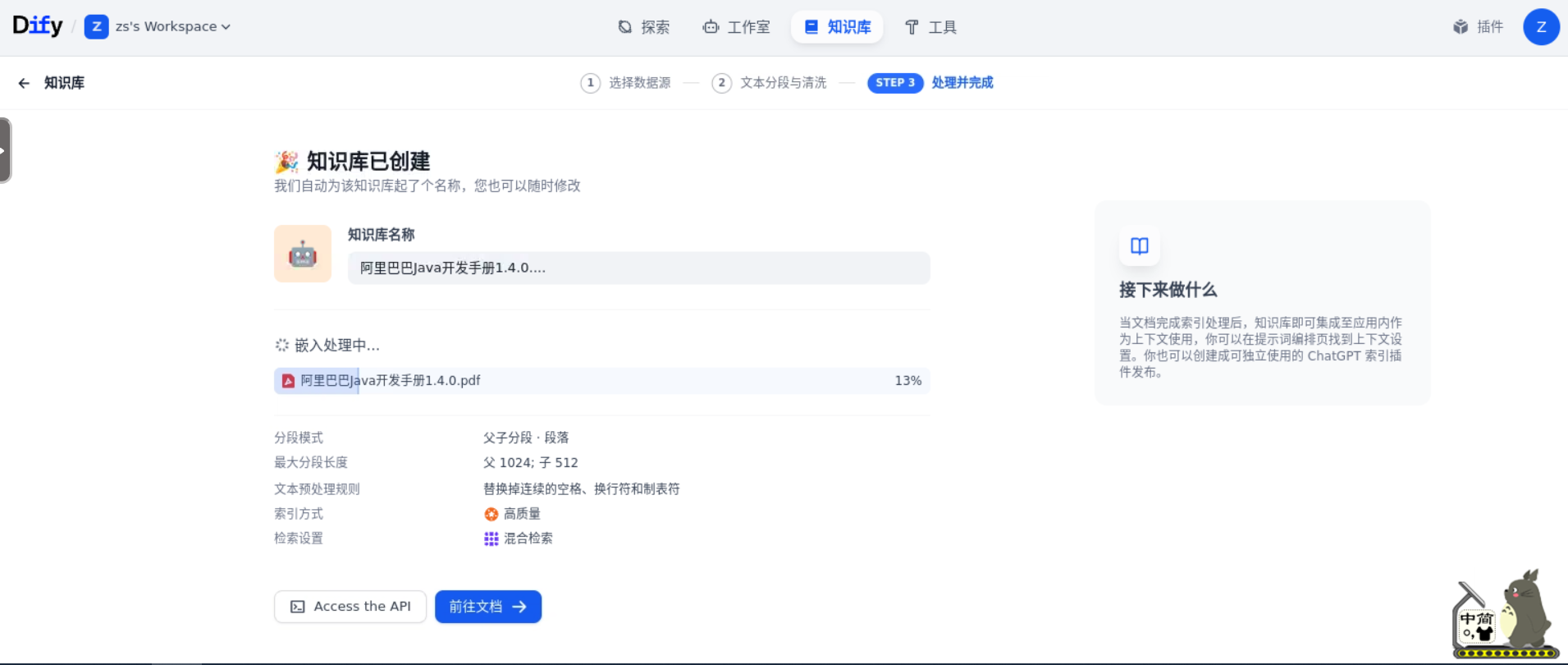Click the 阿里巴巴Java开发手册1.4.0.pdf progress bar
The height and width of the screenshot is (665, 1568).
coord(601,381)
